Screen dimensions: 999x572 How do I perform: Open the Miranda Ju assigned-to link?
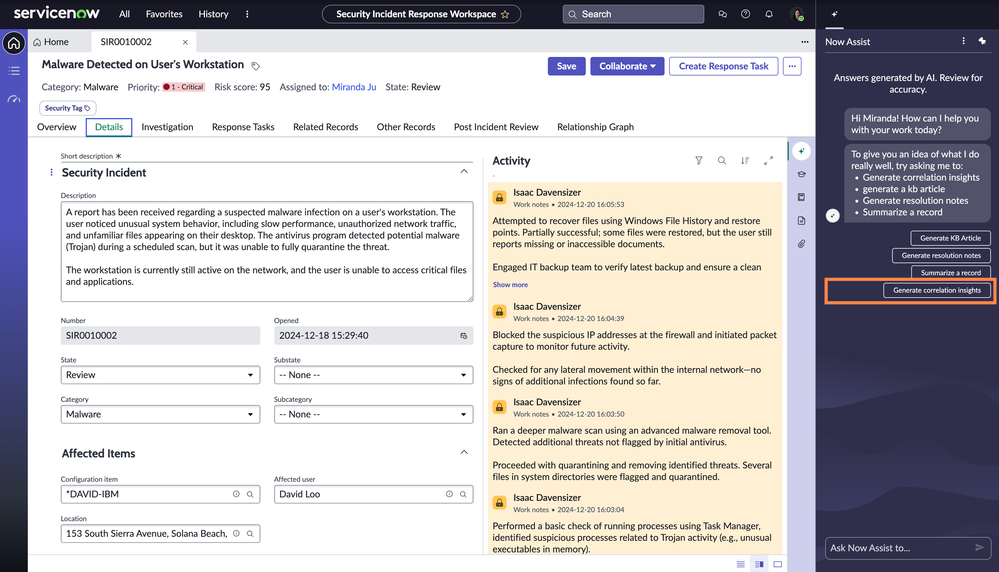pos(354,87)
